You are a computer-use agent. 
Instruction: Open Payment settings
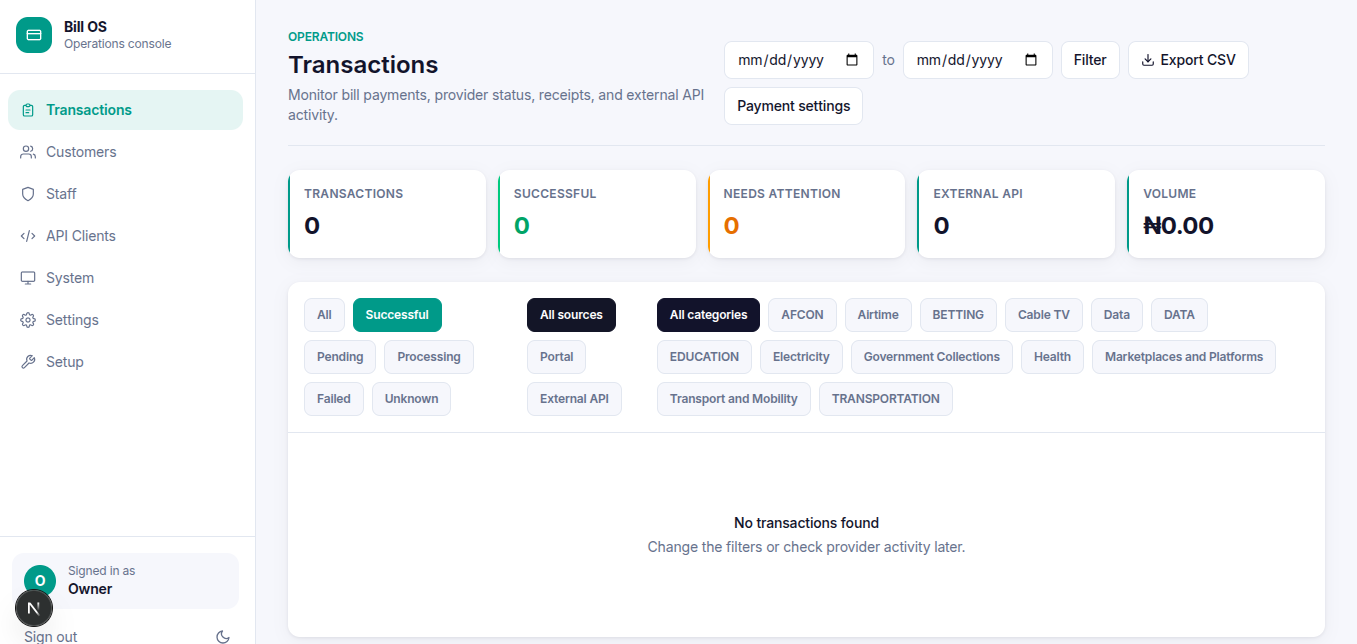coord(793,106)
